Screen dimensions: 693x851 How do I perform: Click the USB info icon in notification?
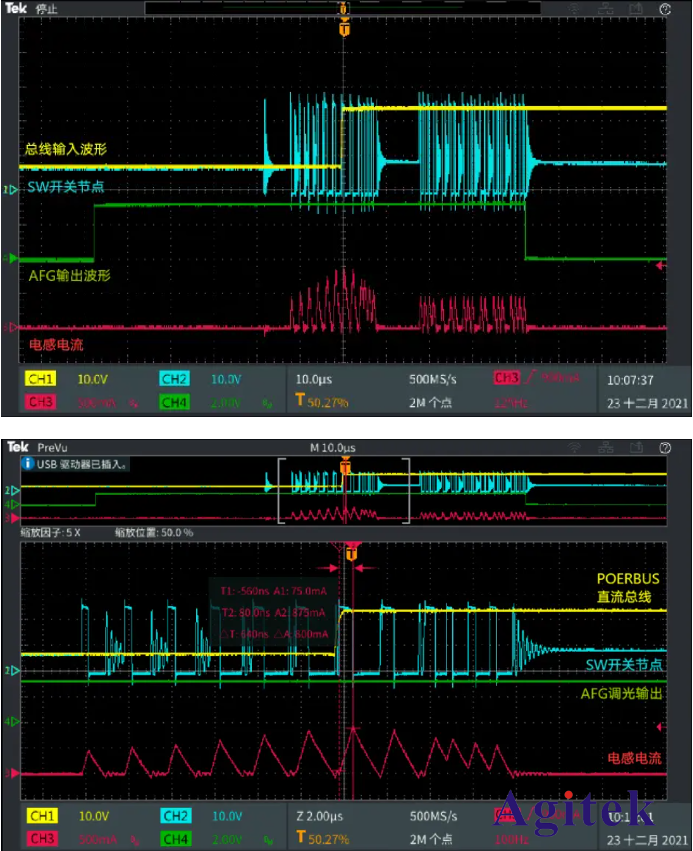(x=28, y=464)
